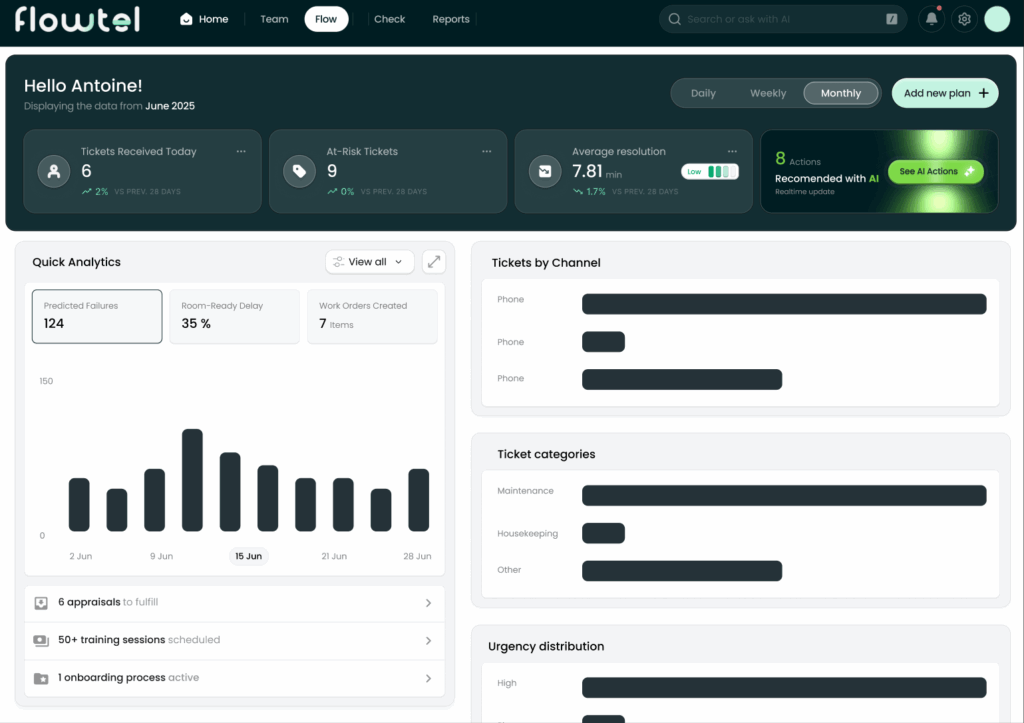The image size is (1024, 723).
Task: Click the Low resolution level indicator
Action: pyautogui.click(x=710, y=172)
